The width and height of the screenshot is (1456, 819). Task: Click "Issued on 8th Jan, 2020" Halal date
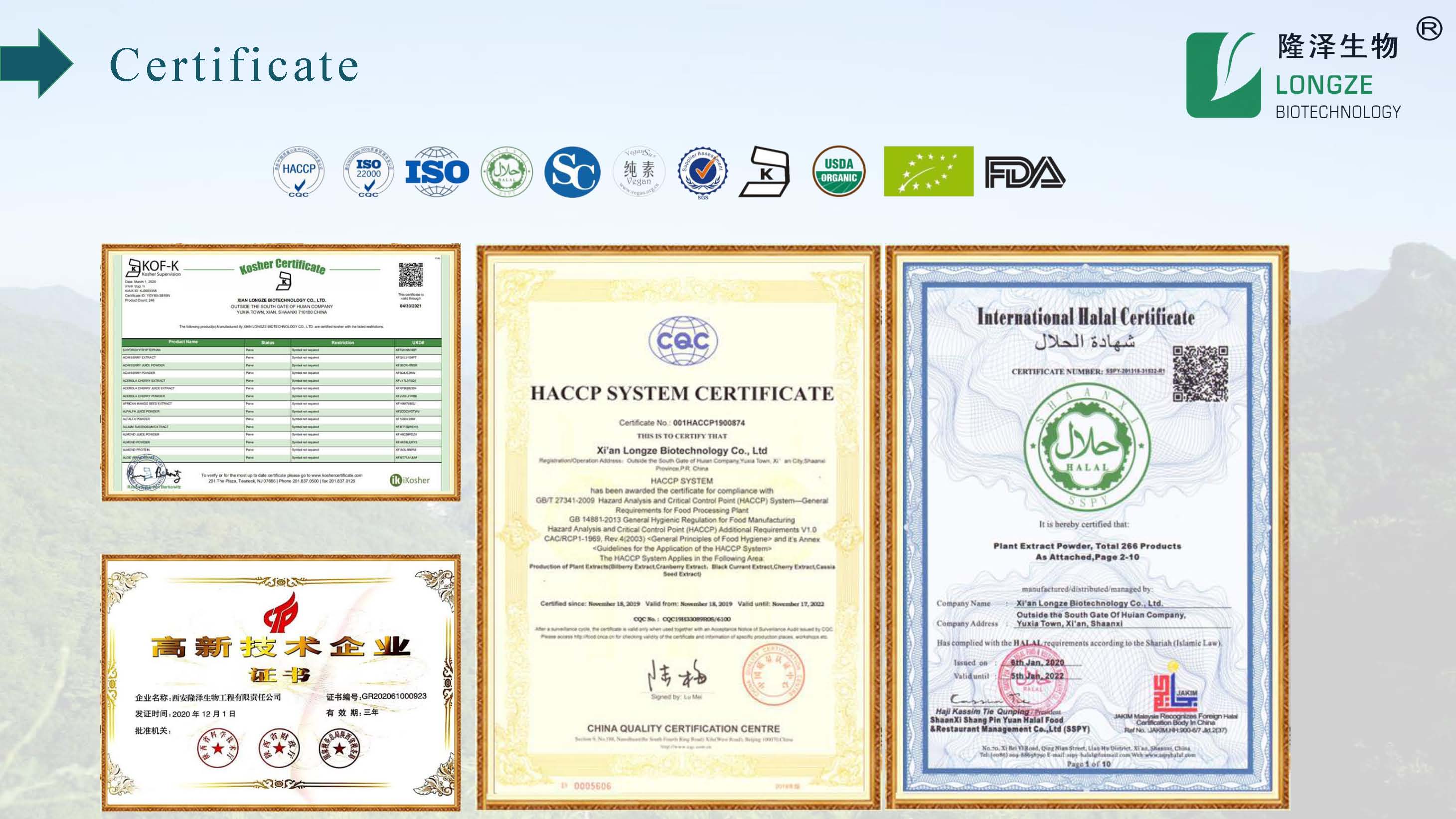click(x=1009, y=662)
